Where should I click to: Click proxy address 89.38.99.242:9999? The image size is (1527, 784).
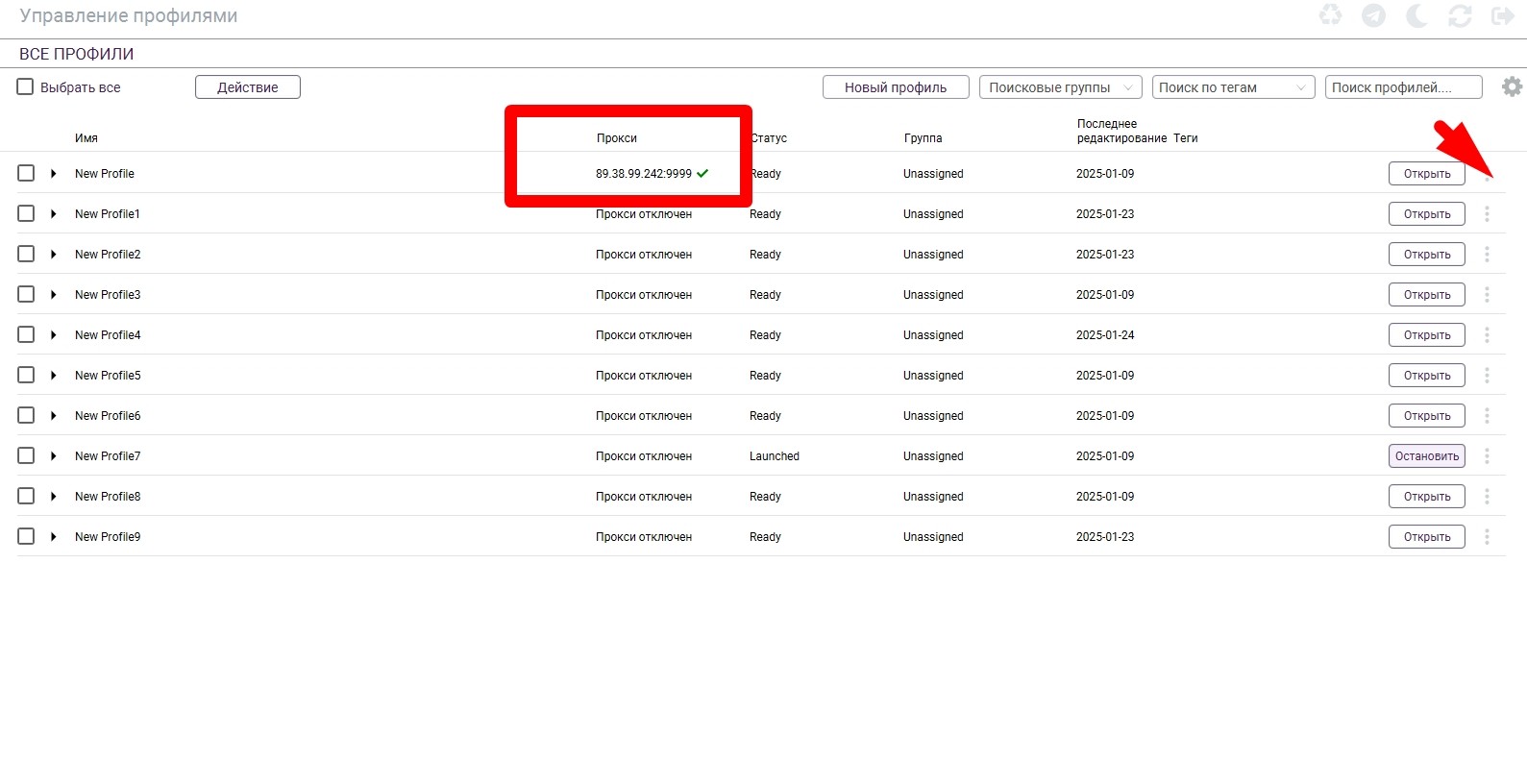tap(644, 174)
